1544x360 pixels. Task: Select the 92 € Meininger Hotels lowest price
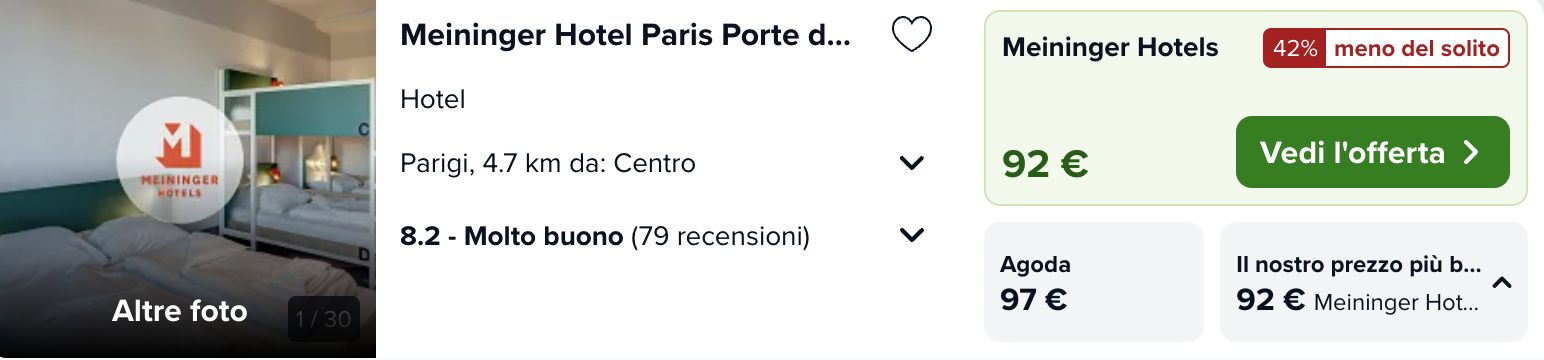coord(1374,282)
